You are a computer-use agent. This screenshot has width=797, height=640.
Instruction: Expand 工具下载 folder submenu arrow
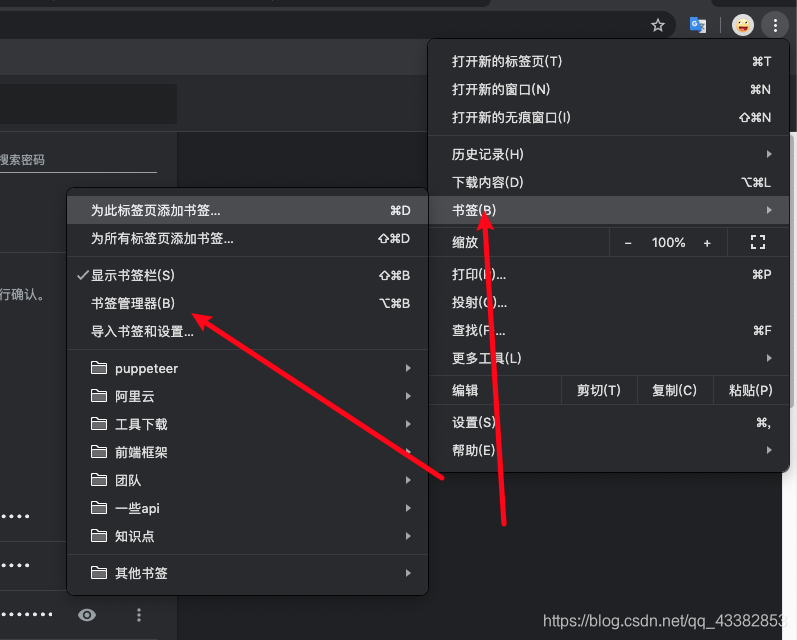pos(408,423)
